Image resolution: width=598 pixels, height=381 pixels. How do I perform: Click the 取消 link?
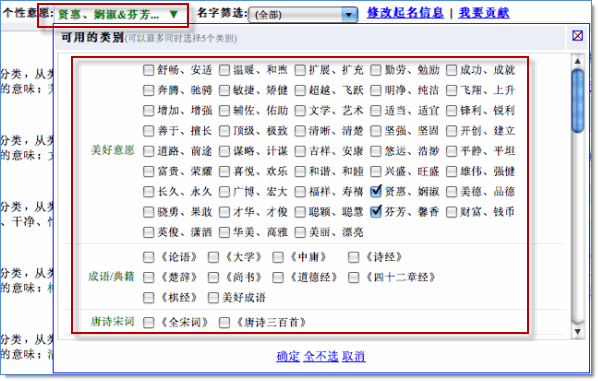click(x=354, y=356)
